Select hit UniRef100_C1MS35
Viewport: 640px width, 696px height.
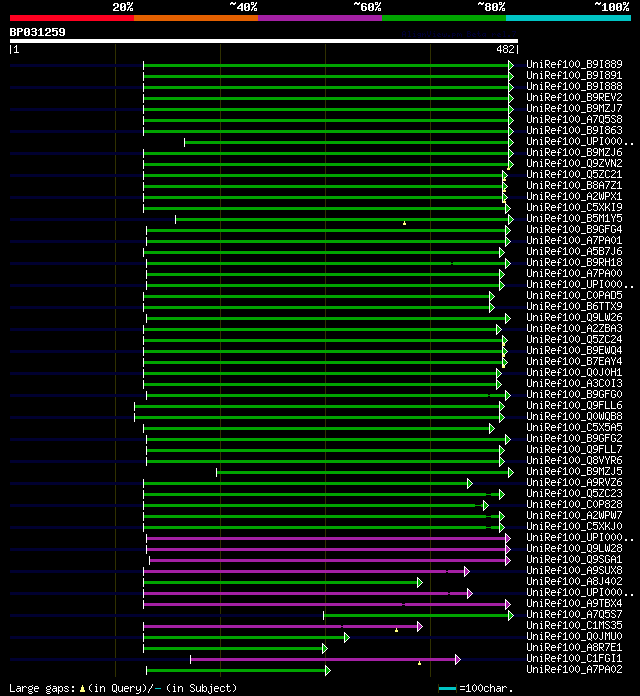click(574, 625)
